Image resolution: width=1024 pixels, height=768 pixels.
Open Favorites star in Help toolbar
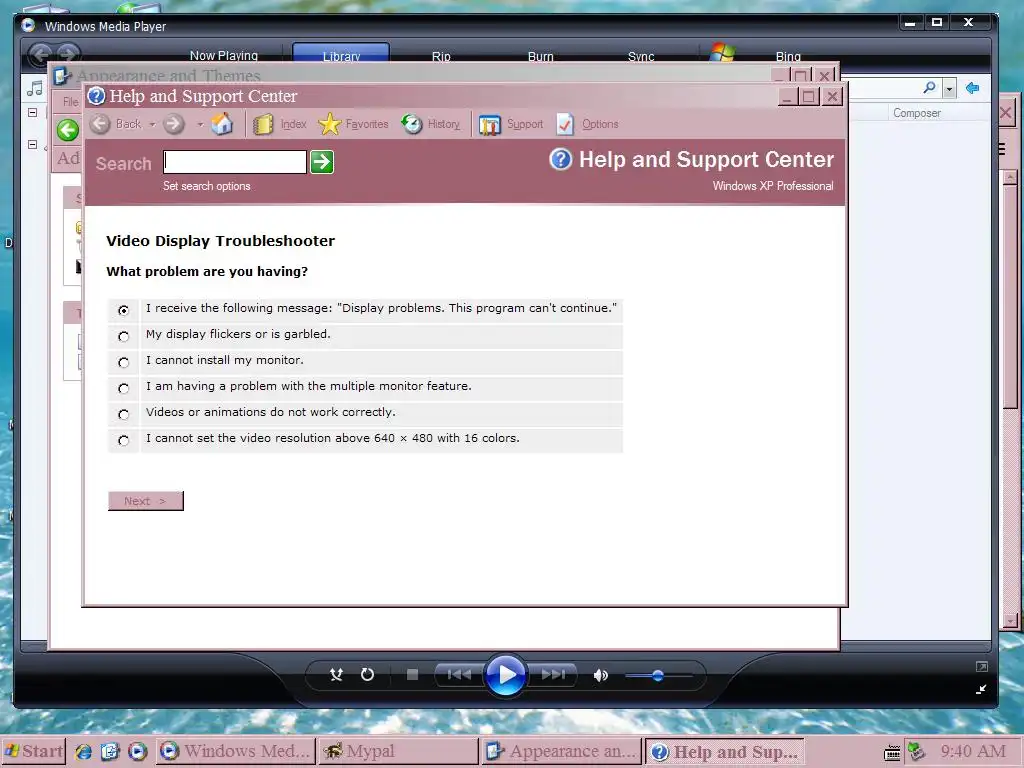330,124
